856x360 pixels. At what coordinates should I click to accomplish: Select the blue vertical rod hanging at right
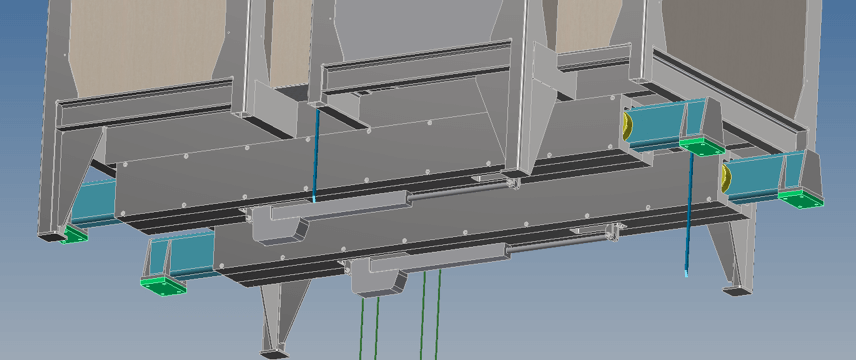(689, 214)
